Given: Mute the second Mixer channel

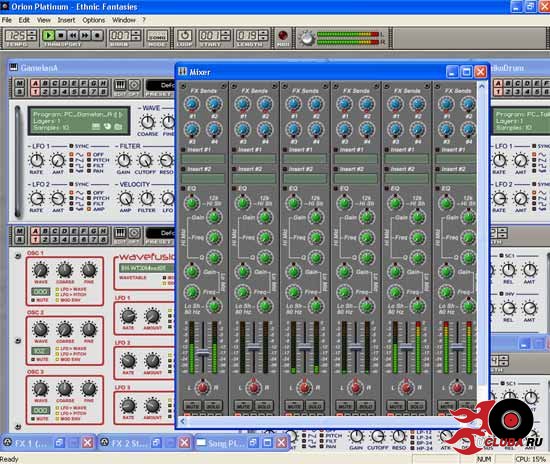Looking at the screenshot, I should point(243,406).
